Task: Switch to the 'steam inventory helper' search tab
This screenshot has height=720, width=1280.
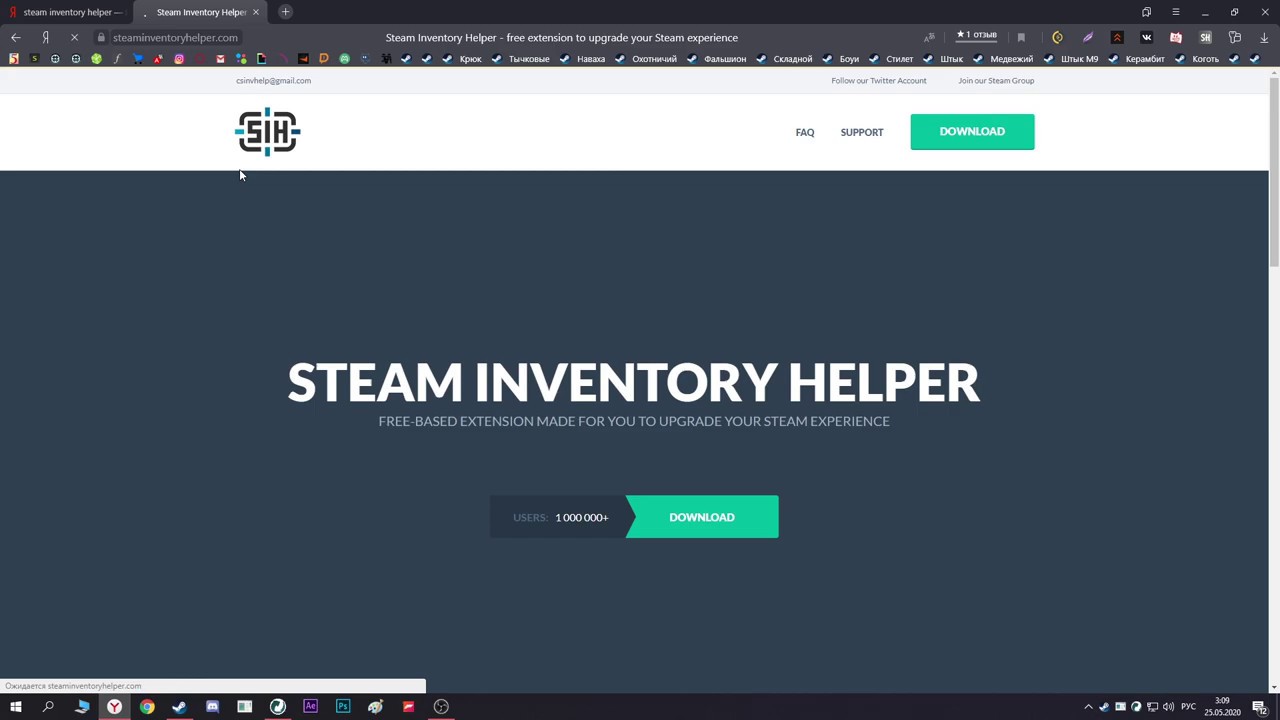Action: pos(66,12)
